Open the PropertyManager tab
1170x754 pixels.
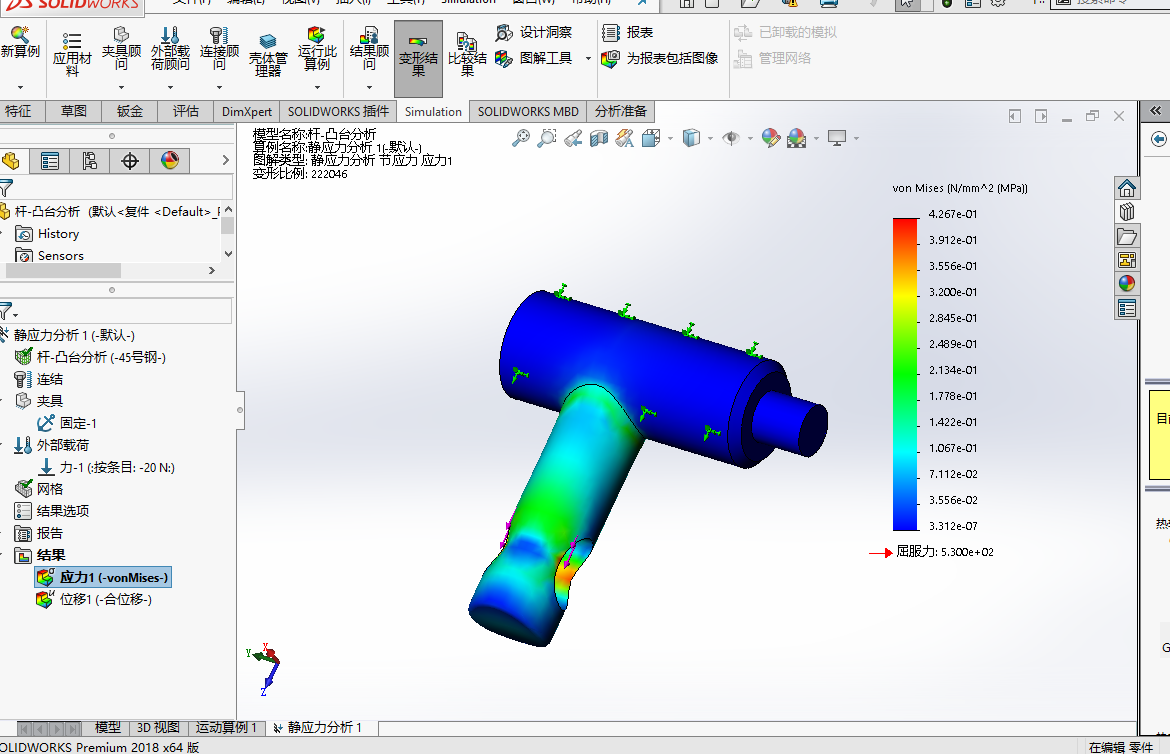[x=50, y=161]
